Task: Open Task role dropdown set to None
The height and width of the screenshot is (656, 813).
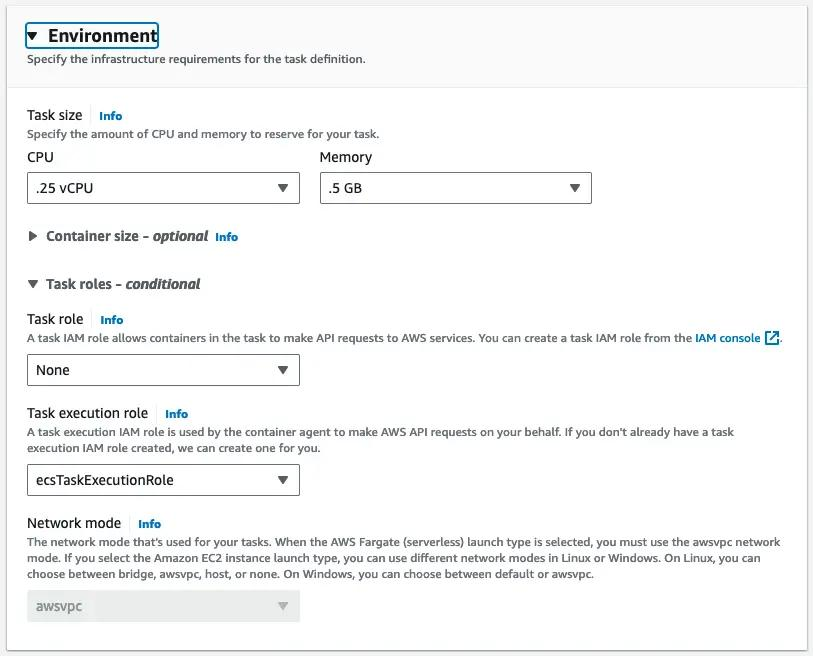Action: click(163, 370)
